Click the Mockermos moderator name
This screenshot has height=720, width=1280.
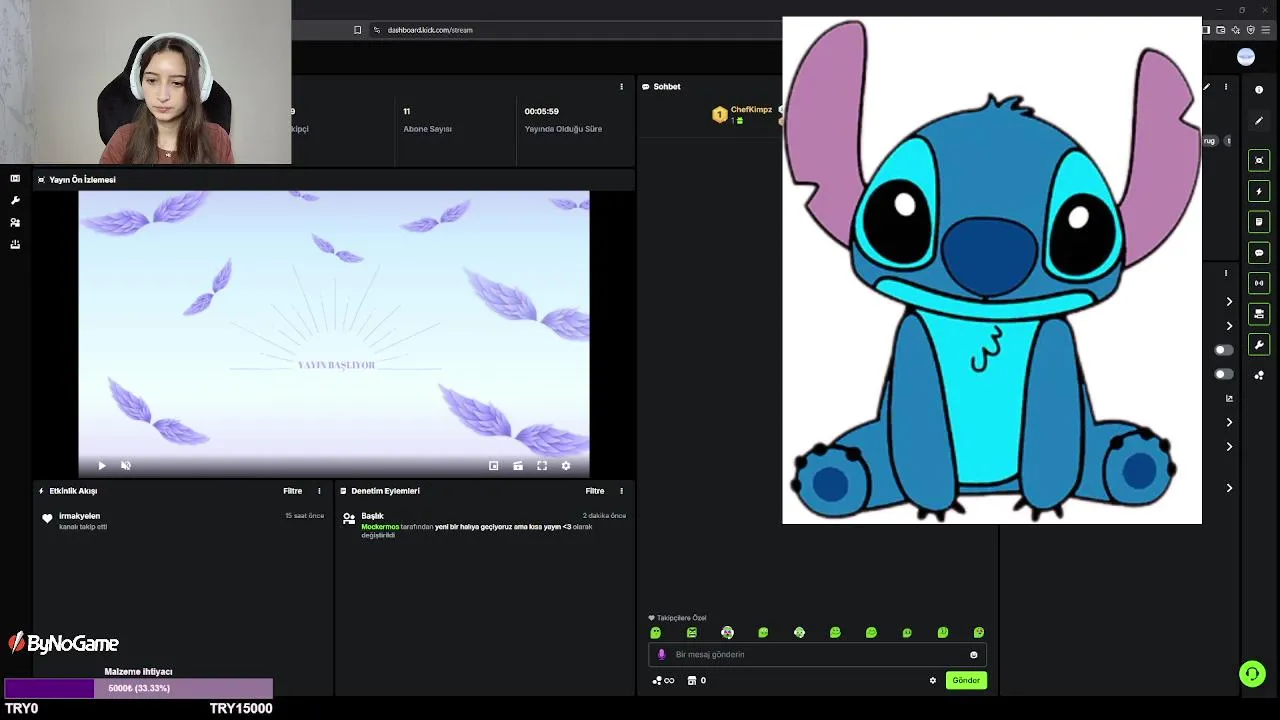(380, 527)
